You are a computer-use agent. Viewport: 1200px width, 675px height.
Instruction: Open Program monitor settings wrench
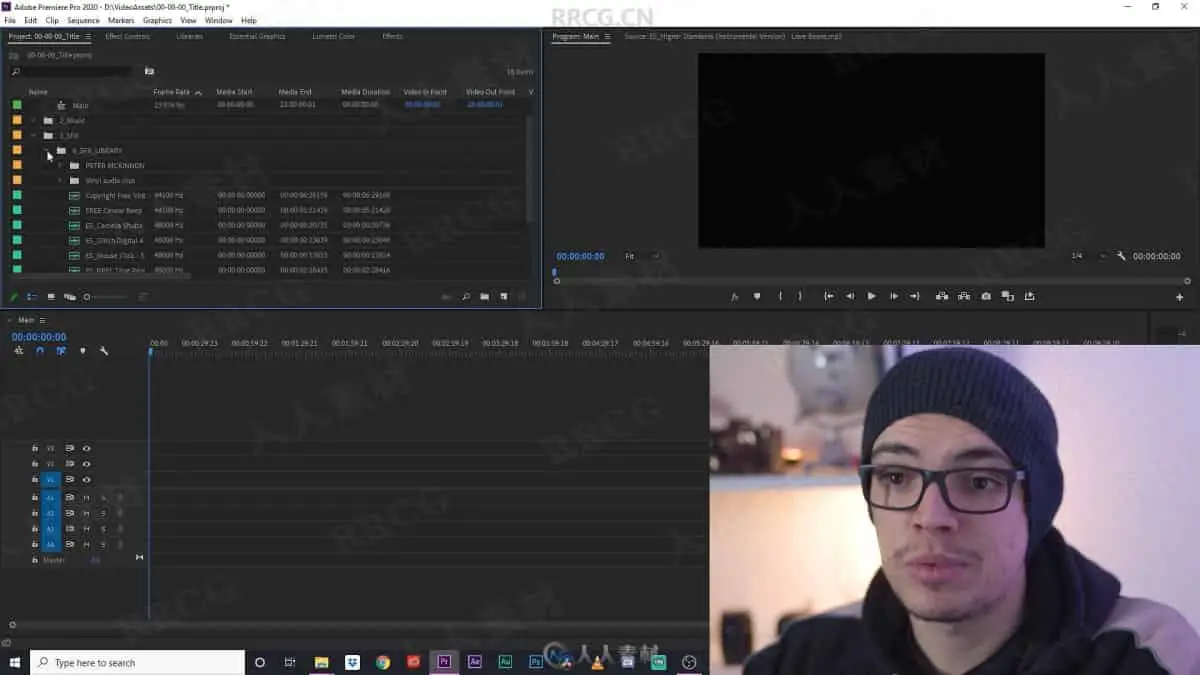point(1121,256)
